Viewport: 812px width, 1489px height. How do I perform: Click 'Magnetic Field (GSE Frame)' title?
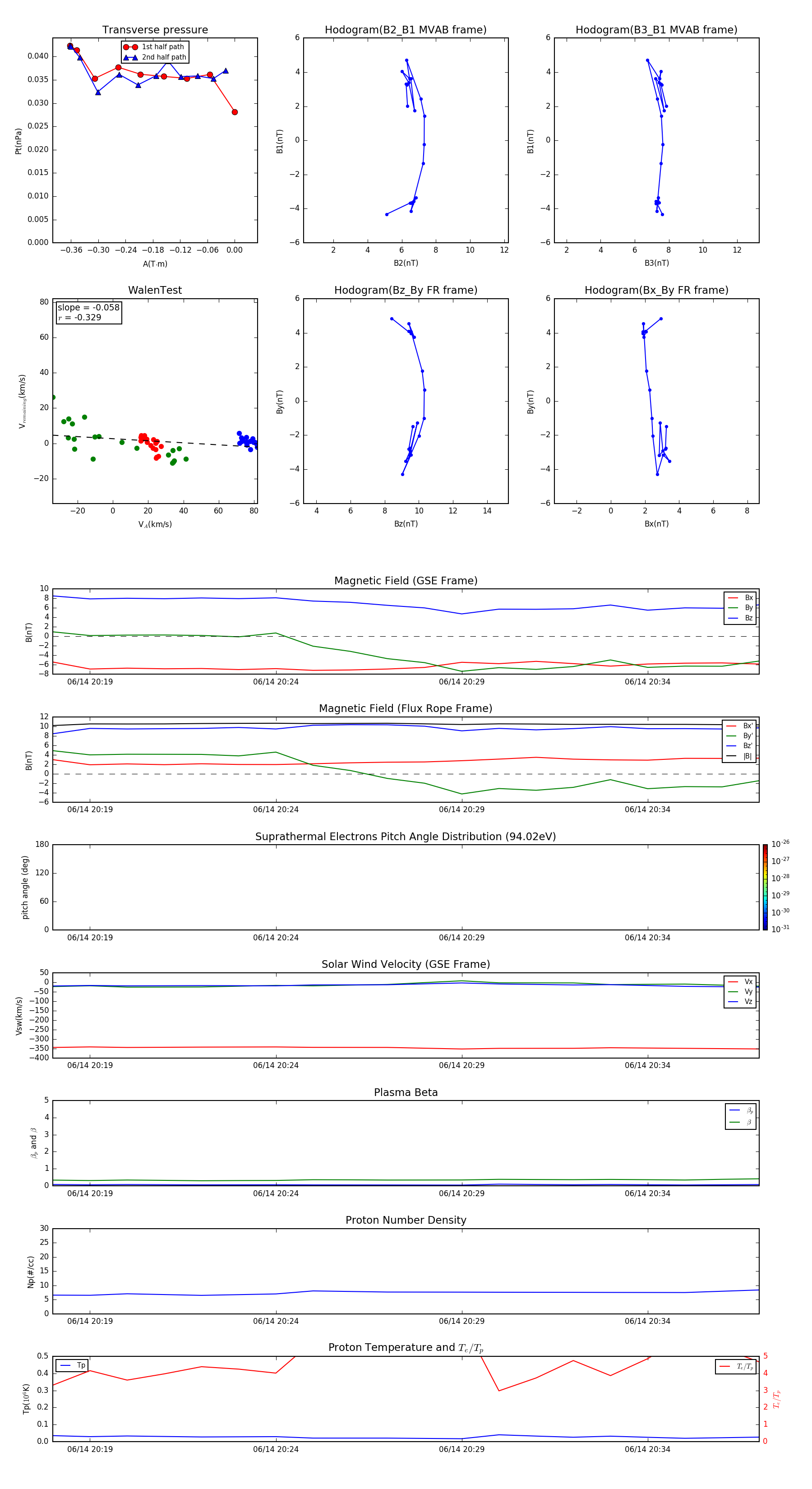pos(406,581)
